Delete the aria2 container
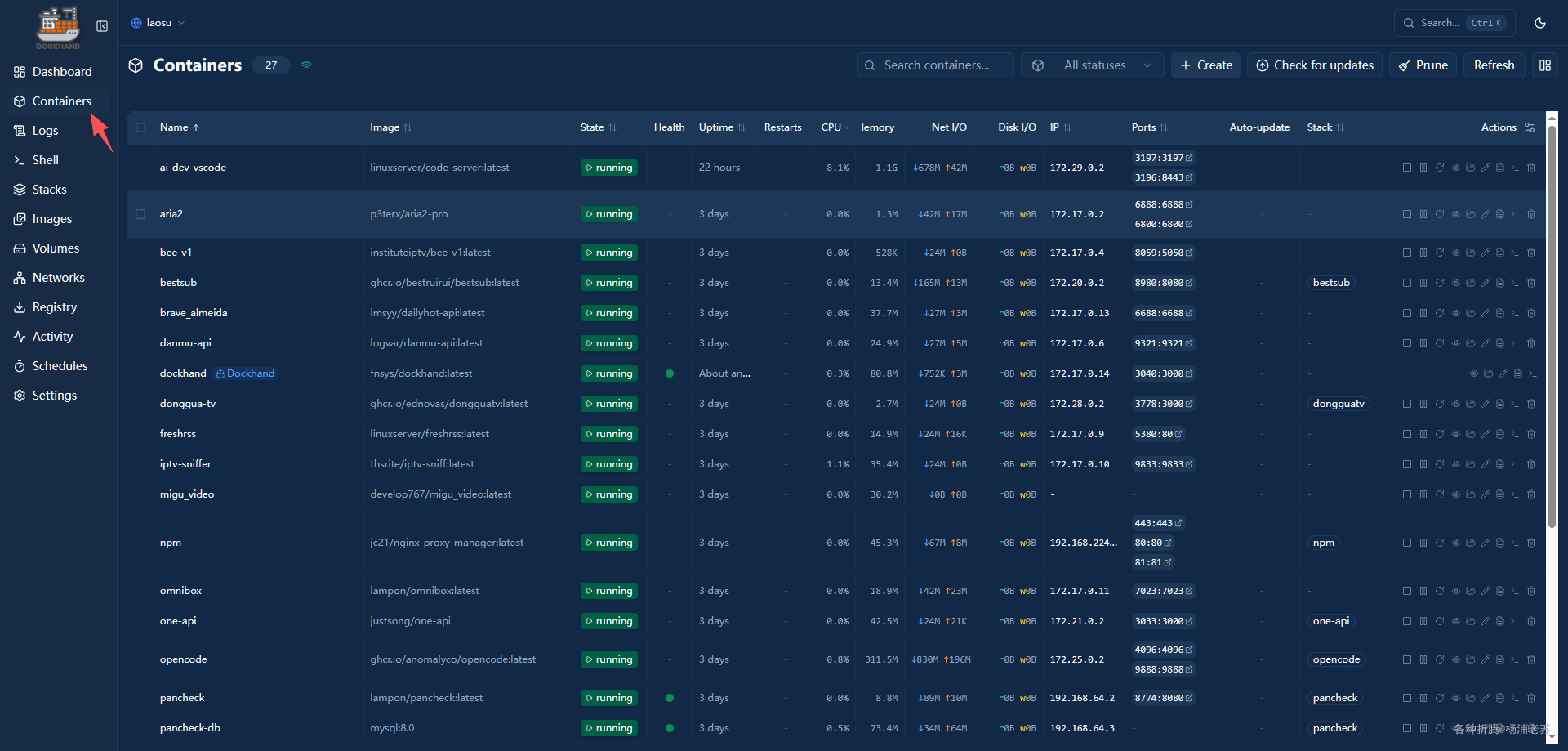Viewport: 1568px width, 751px height. point(1531,214)
